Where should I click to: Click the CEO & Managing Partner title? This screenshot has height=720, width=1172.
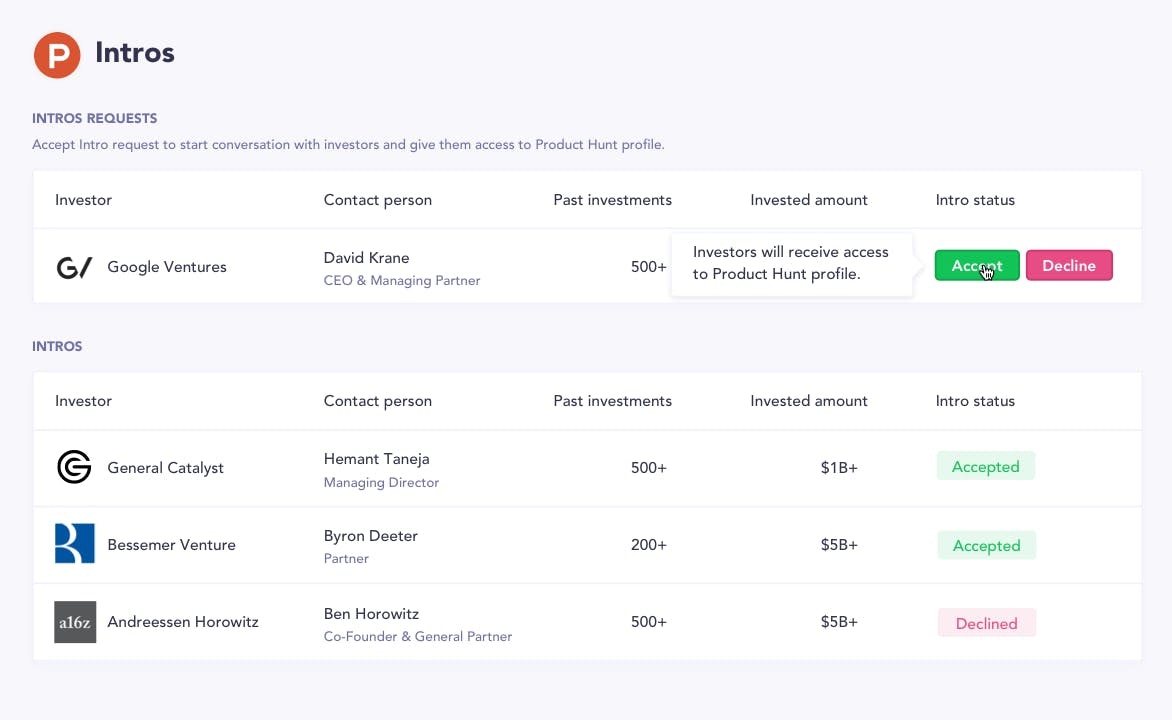401,280
